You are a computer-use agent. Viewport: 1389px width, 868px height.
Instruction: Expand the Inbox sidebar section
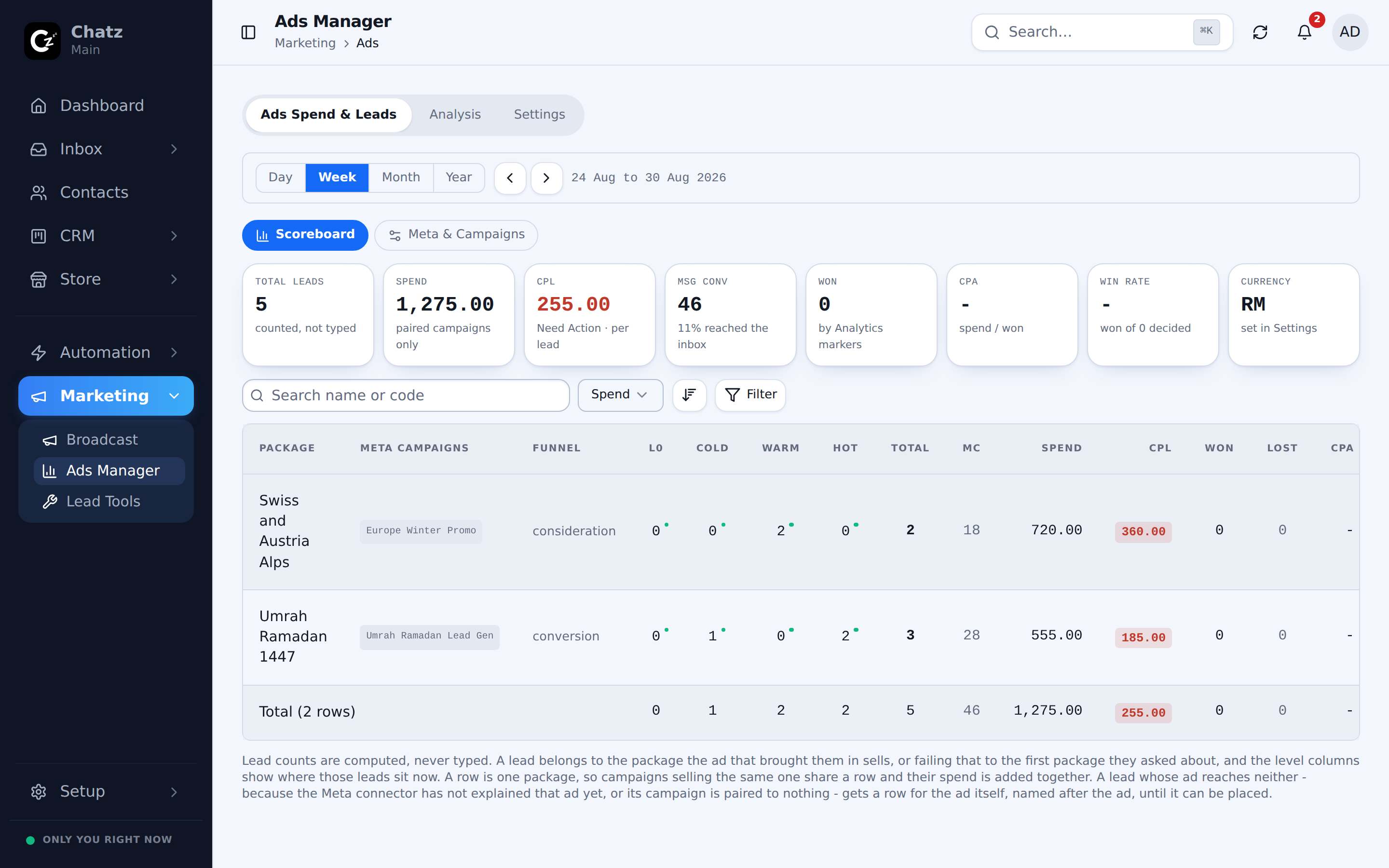[x=106, y=149]
